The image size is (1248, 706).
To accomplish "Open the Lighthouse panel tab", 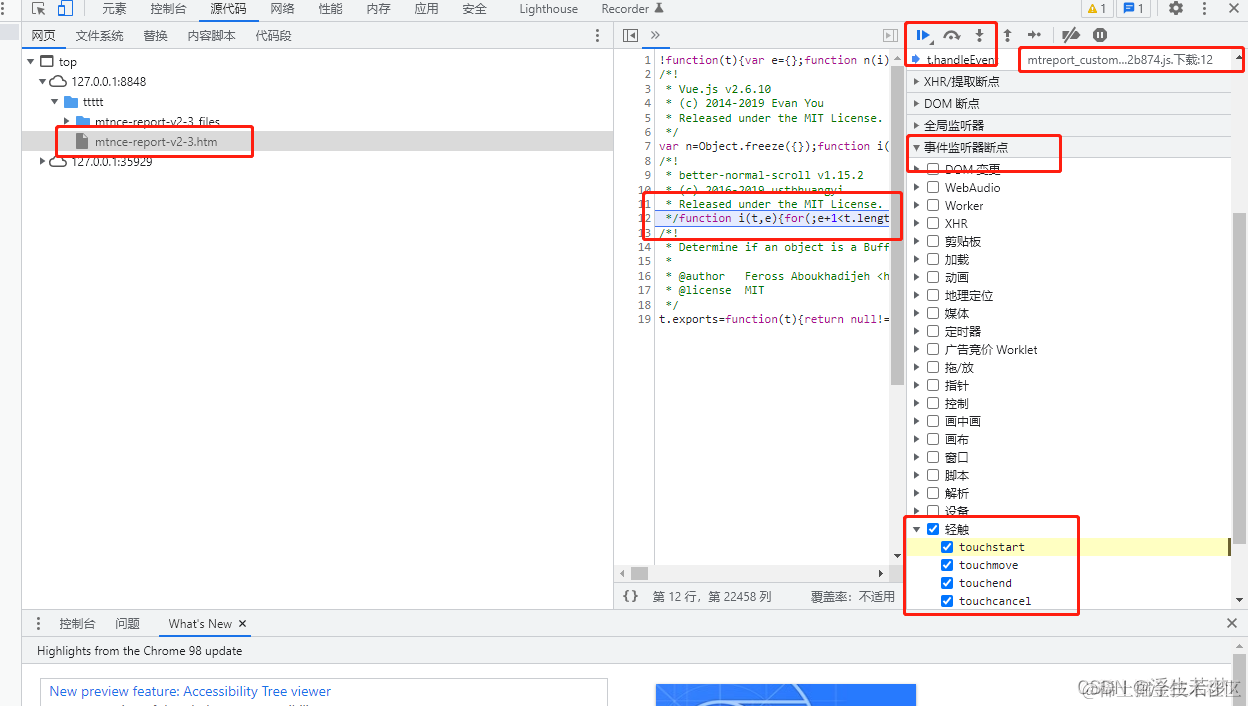I will (548, 9).
